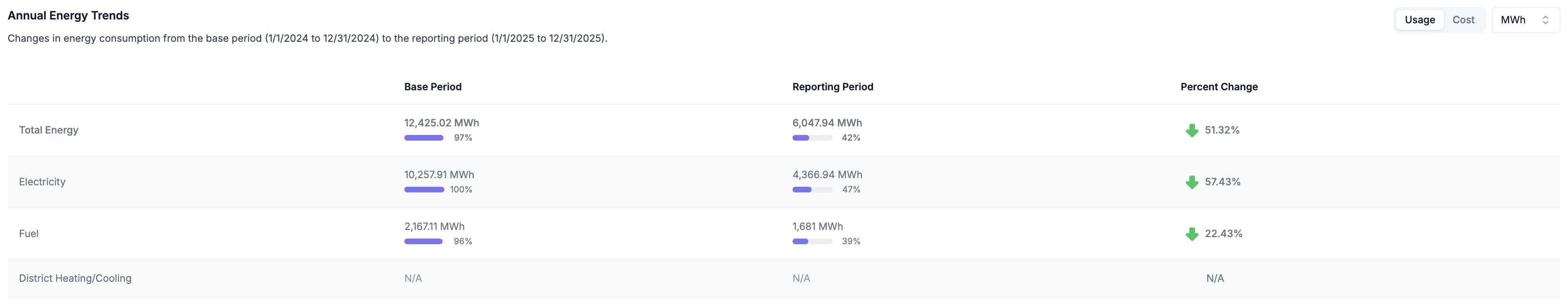Screen dimensions: 1568x306
Task: Switch the view to Cost
Action: coord(1463,20)
